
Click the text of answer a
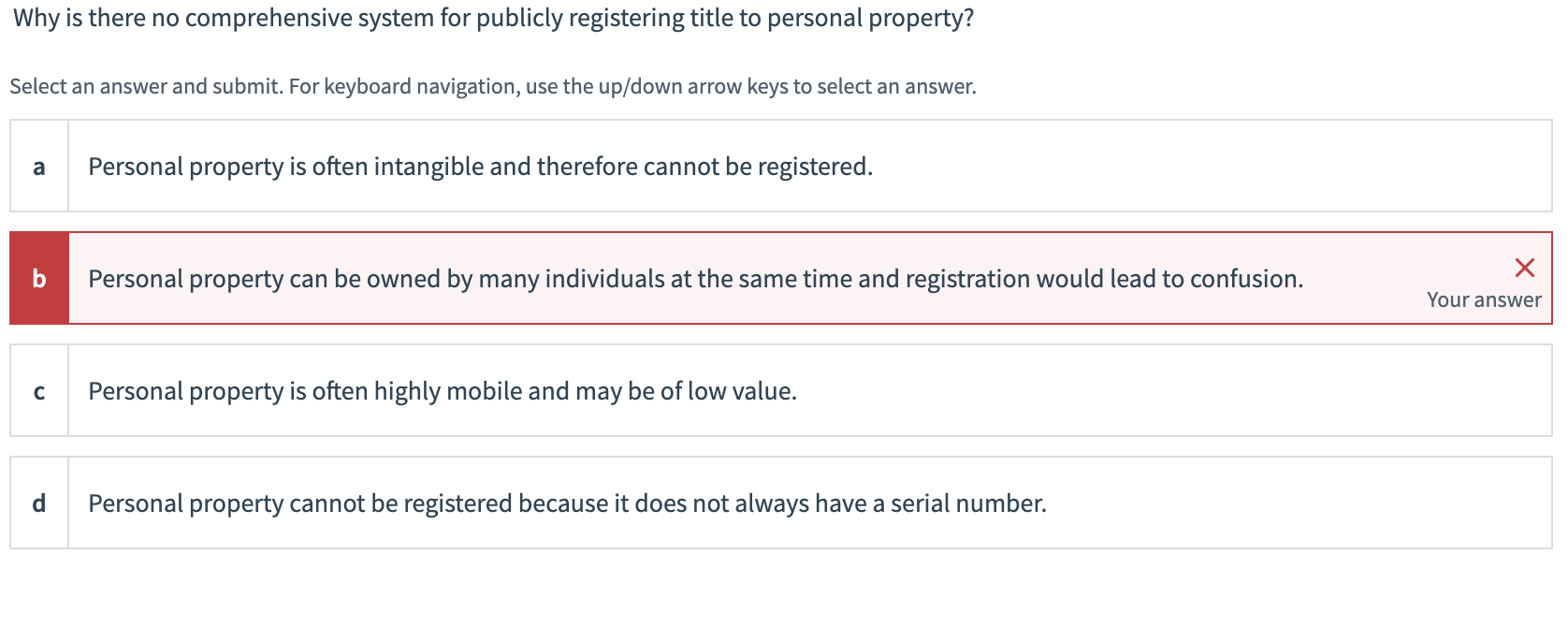click(480, 167)
